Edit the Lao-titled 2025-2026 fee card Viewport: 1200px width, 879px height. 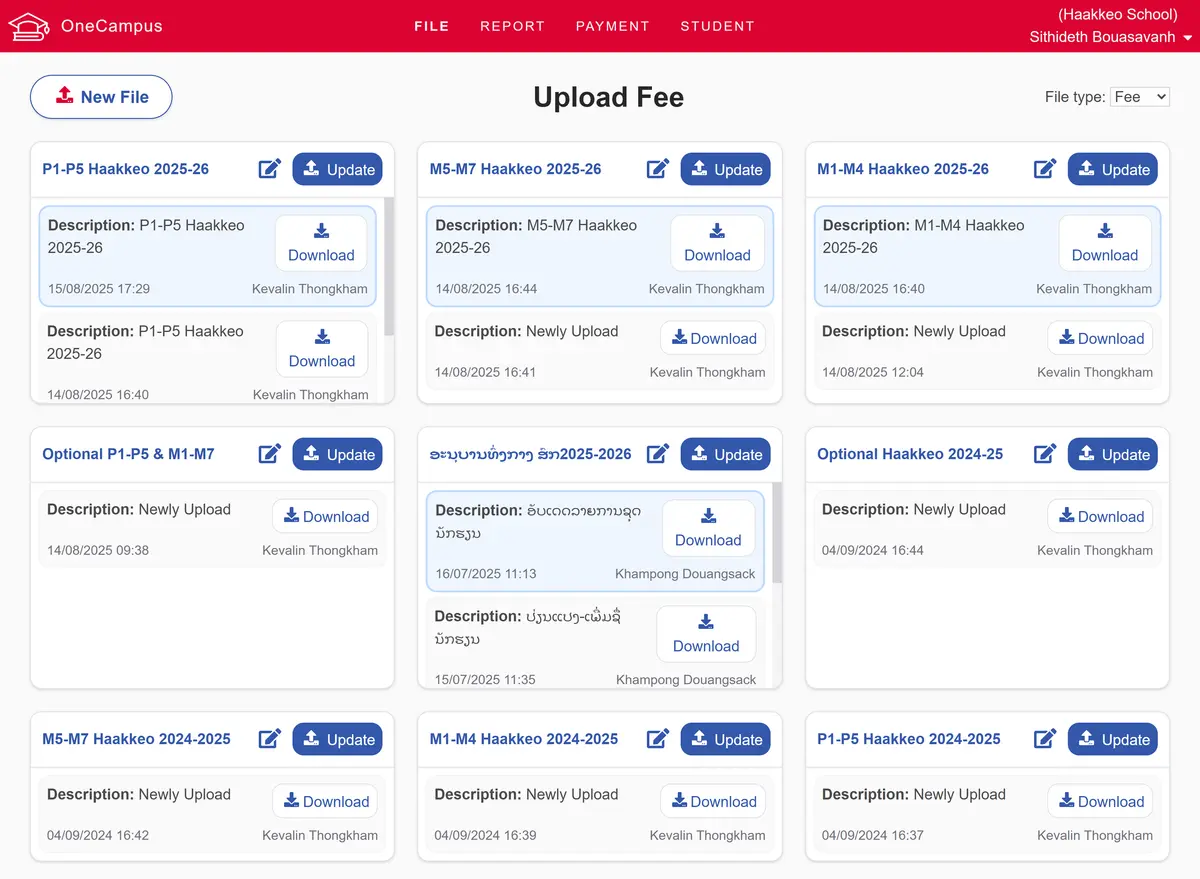click(x=657, y=454)
